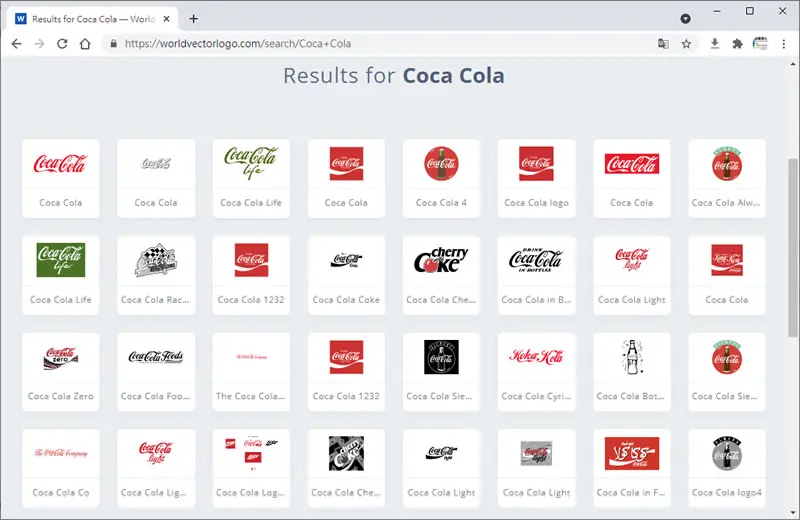Select the Coca Cola Bottle logo
Screen dimensions: 800x520
point(632,372)
